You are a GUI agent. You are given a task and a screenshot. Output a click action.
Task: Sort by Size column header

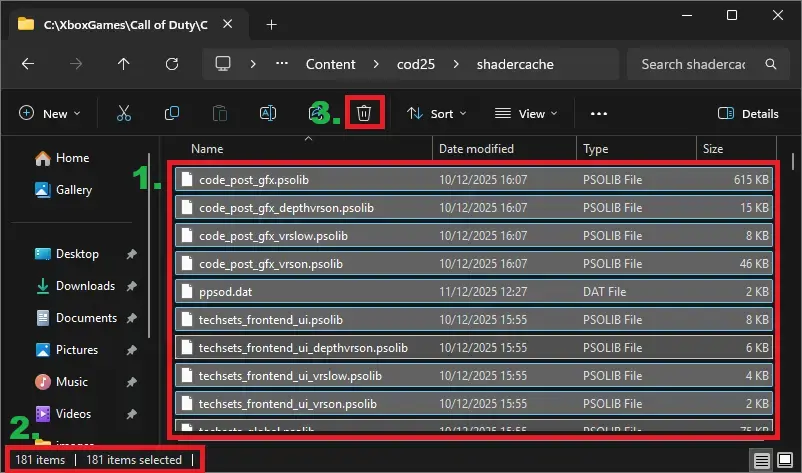712,149
